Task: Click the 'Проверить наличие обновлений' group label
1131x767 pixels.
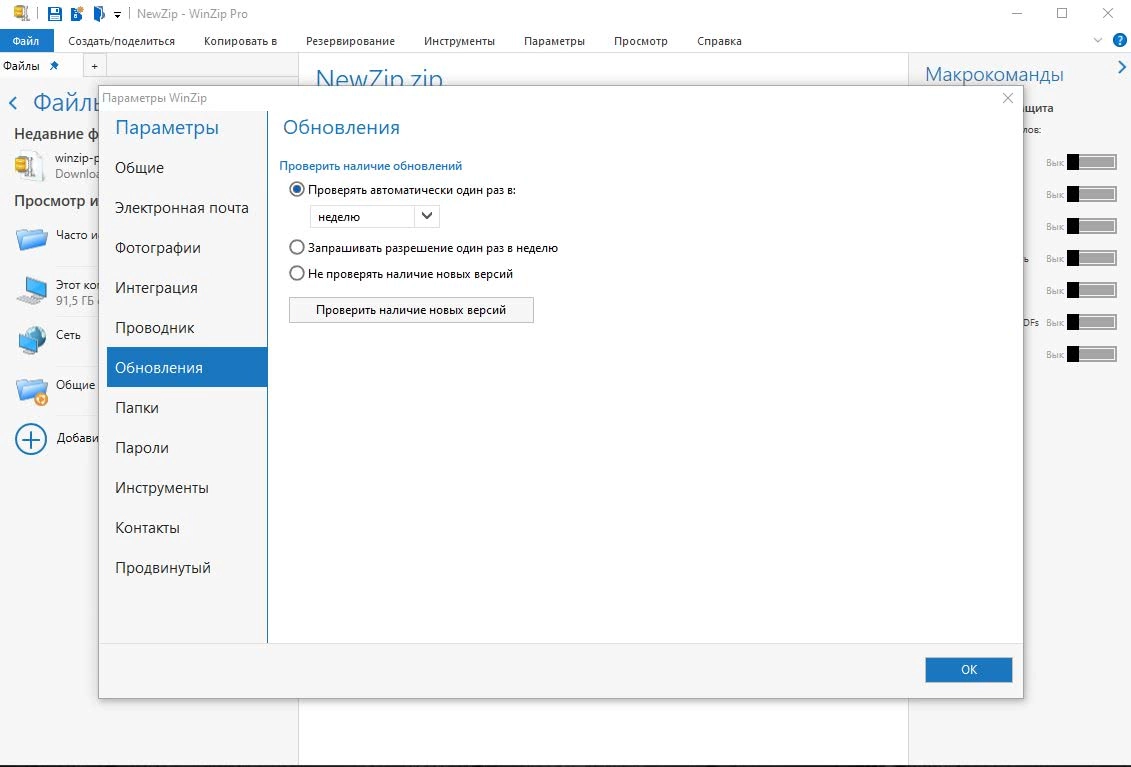Action: click(371, 166)
